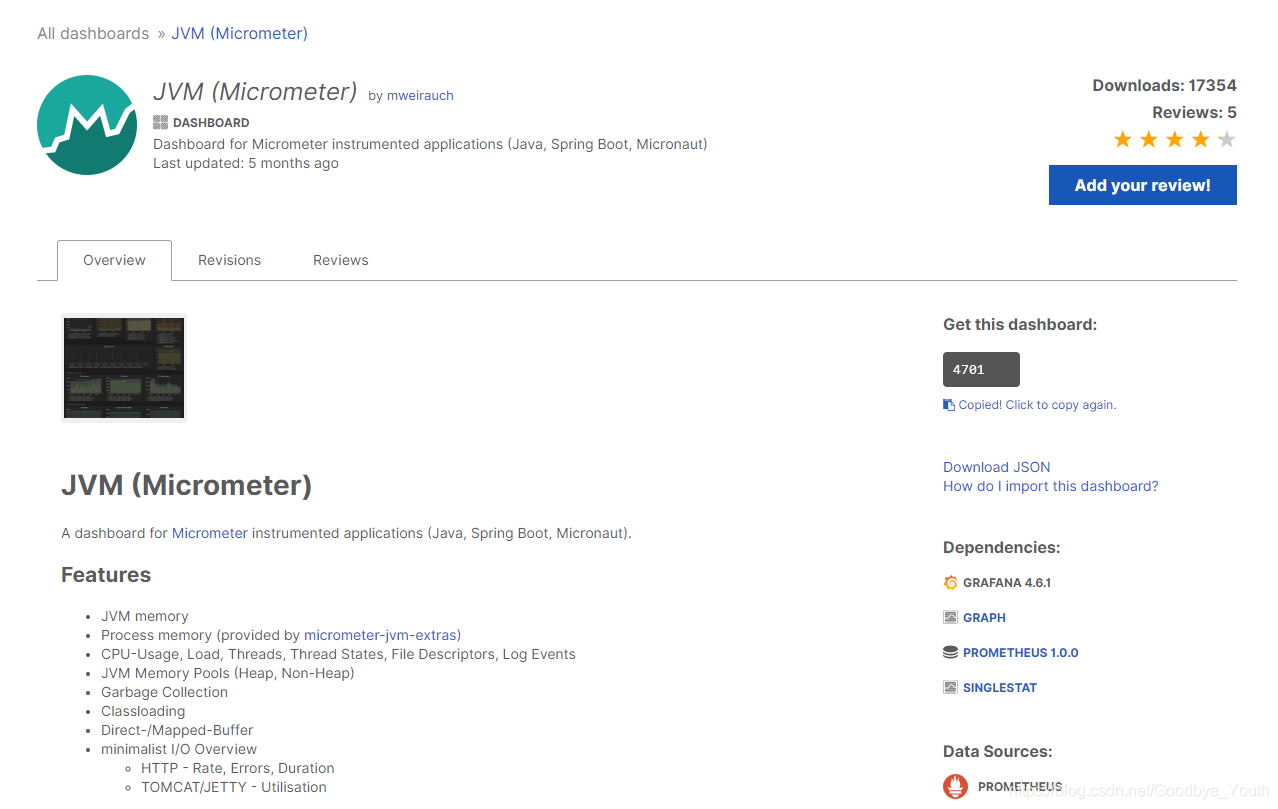
Task: Open the GRAFANA 4.6.1 dependency link
Action: click(x=1007, y=582)
